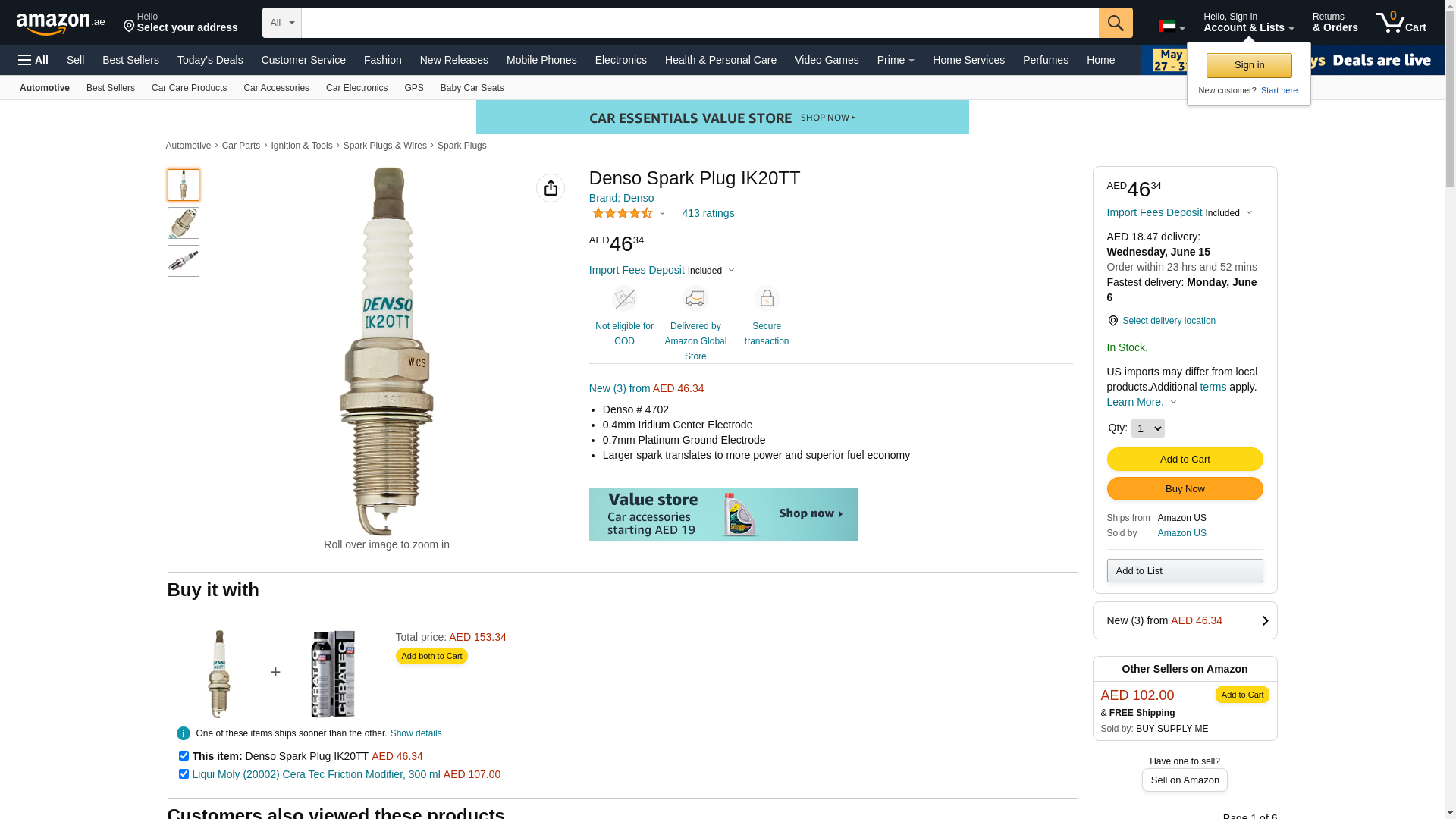Click the Amazon.ae logo
1456x819 pixels.
point(61,24)
